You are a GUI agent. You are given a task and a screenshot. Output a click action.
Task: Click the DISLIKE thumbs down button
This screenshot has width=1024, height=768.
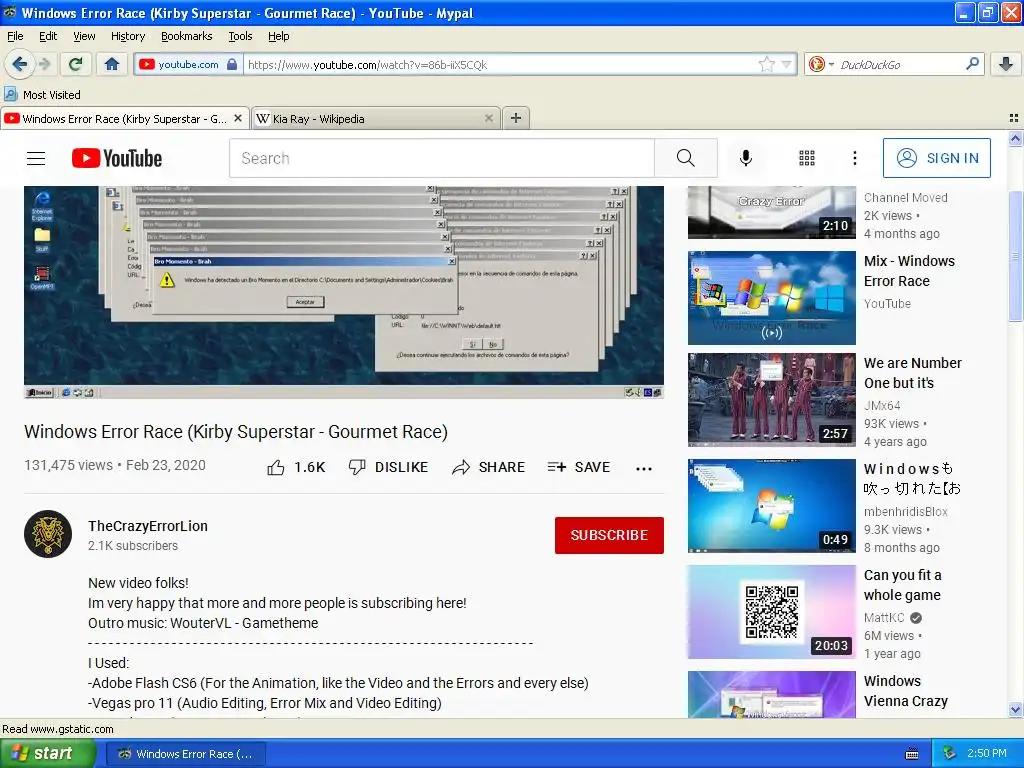coord(388,467)
